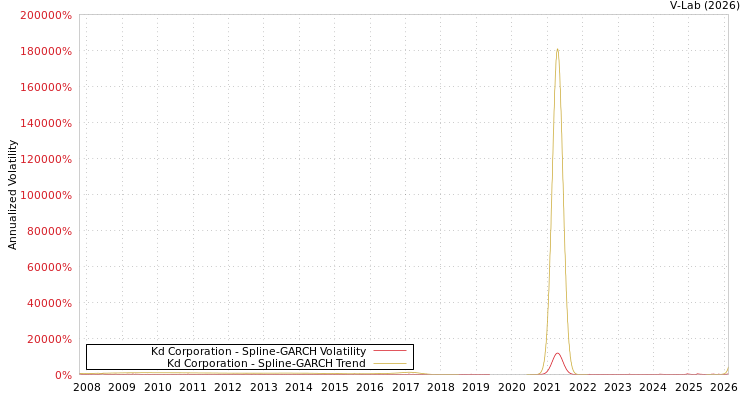Click the 2018 x-axis year label
This screenshot has height=400, width=750.
pos(441,387)
